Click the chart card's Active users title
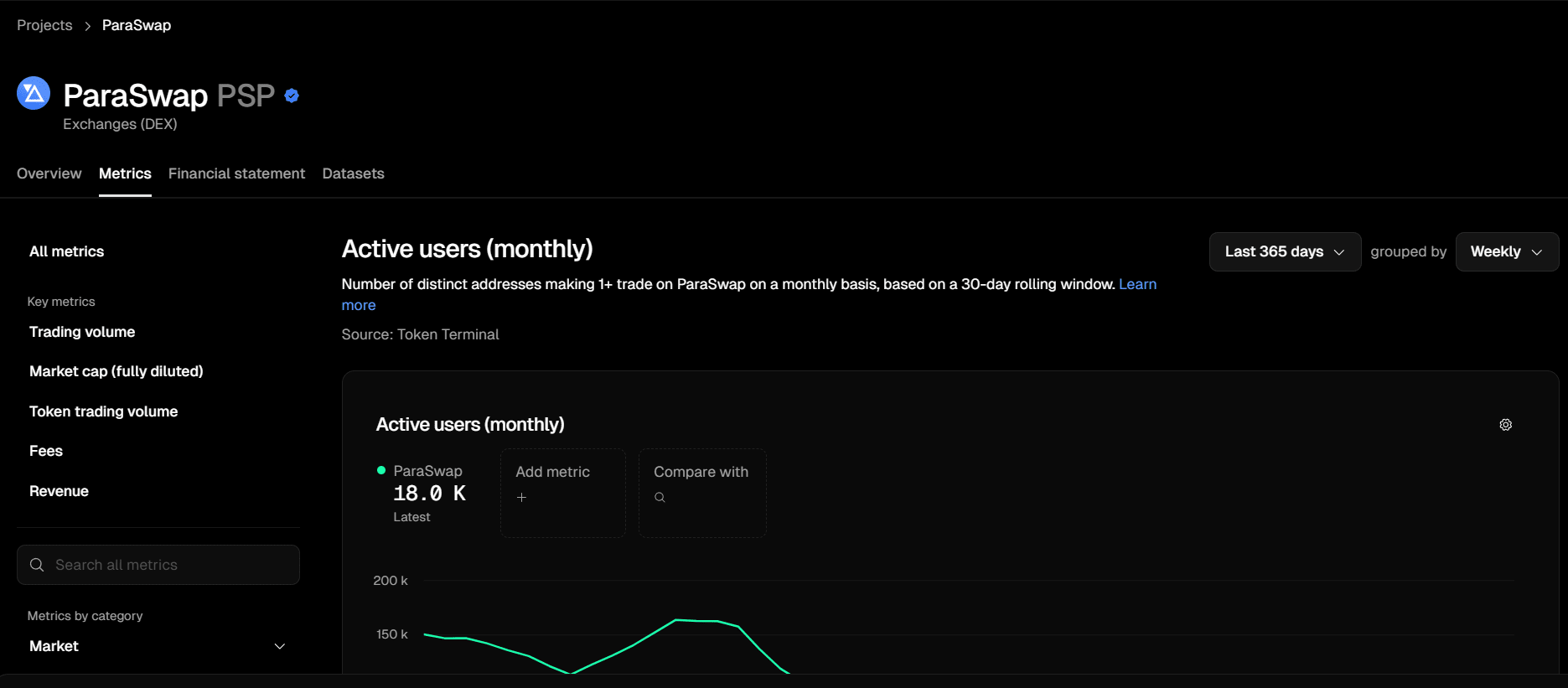This screenshot has width=1568, height=688. [x=470, y=425]
